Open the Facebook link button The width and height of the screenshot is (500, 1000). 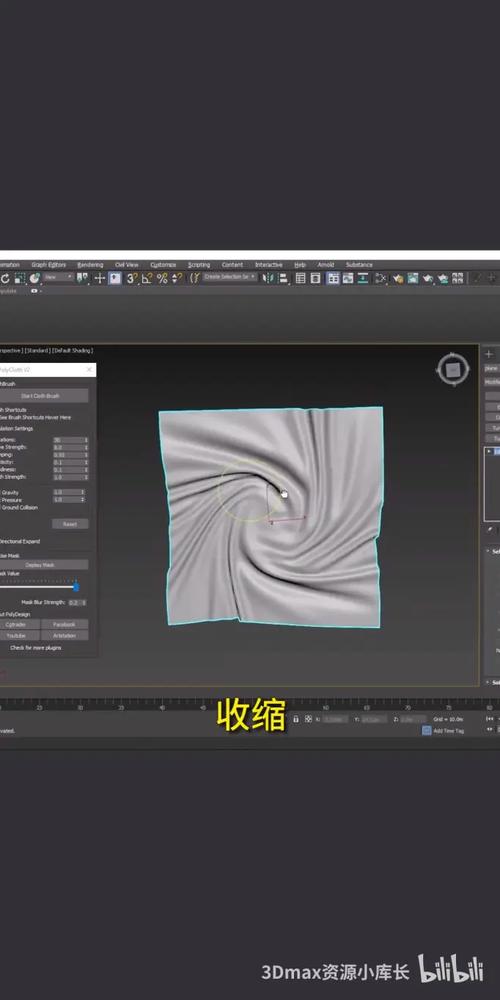[x=64, y=624]
